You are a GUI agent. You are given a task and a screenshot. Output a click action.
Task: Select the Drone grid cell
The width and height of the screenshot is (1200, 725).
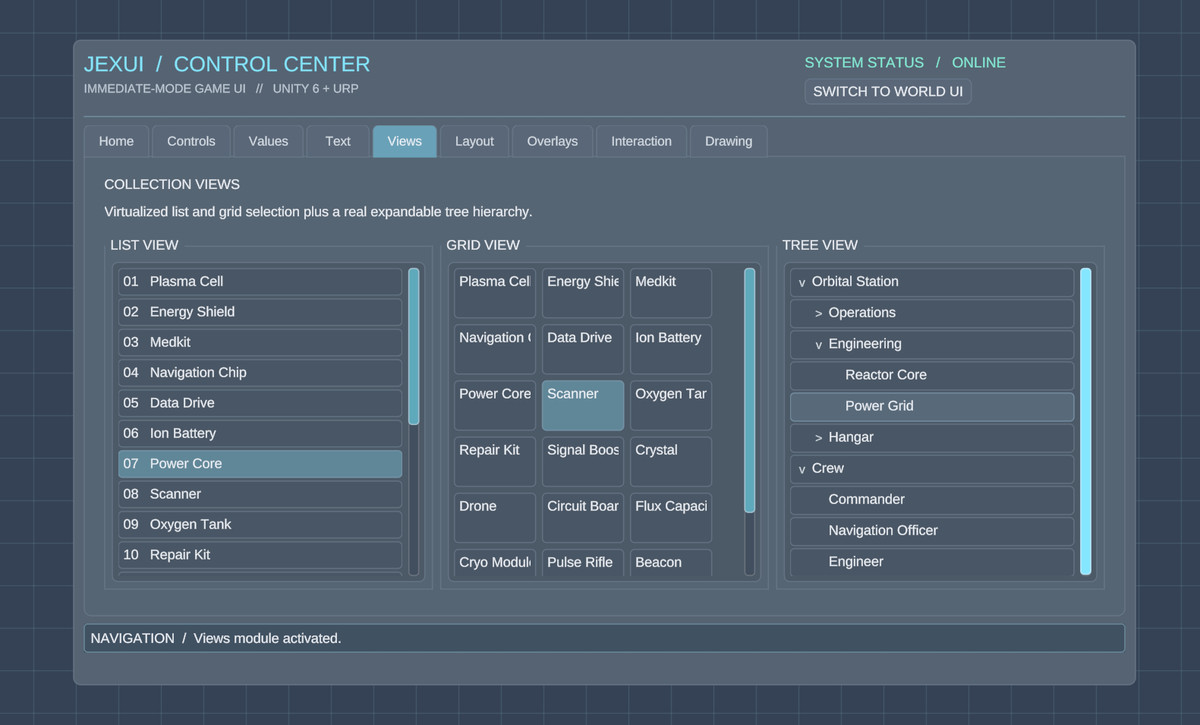[x=495, y=518]
